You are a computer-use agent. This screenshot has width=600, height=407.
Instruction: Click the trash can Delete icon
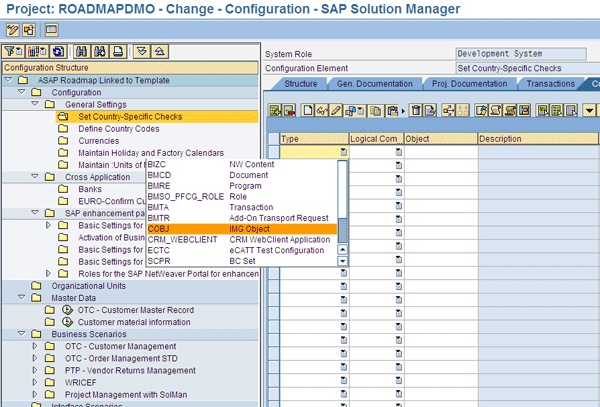pyautogui.click(x=416, y=111)
